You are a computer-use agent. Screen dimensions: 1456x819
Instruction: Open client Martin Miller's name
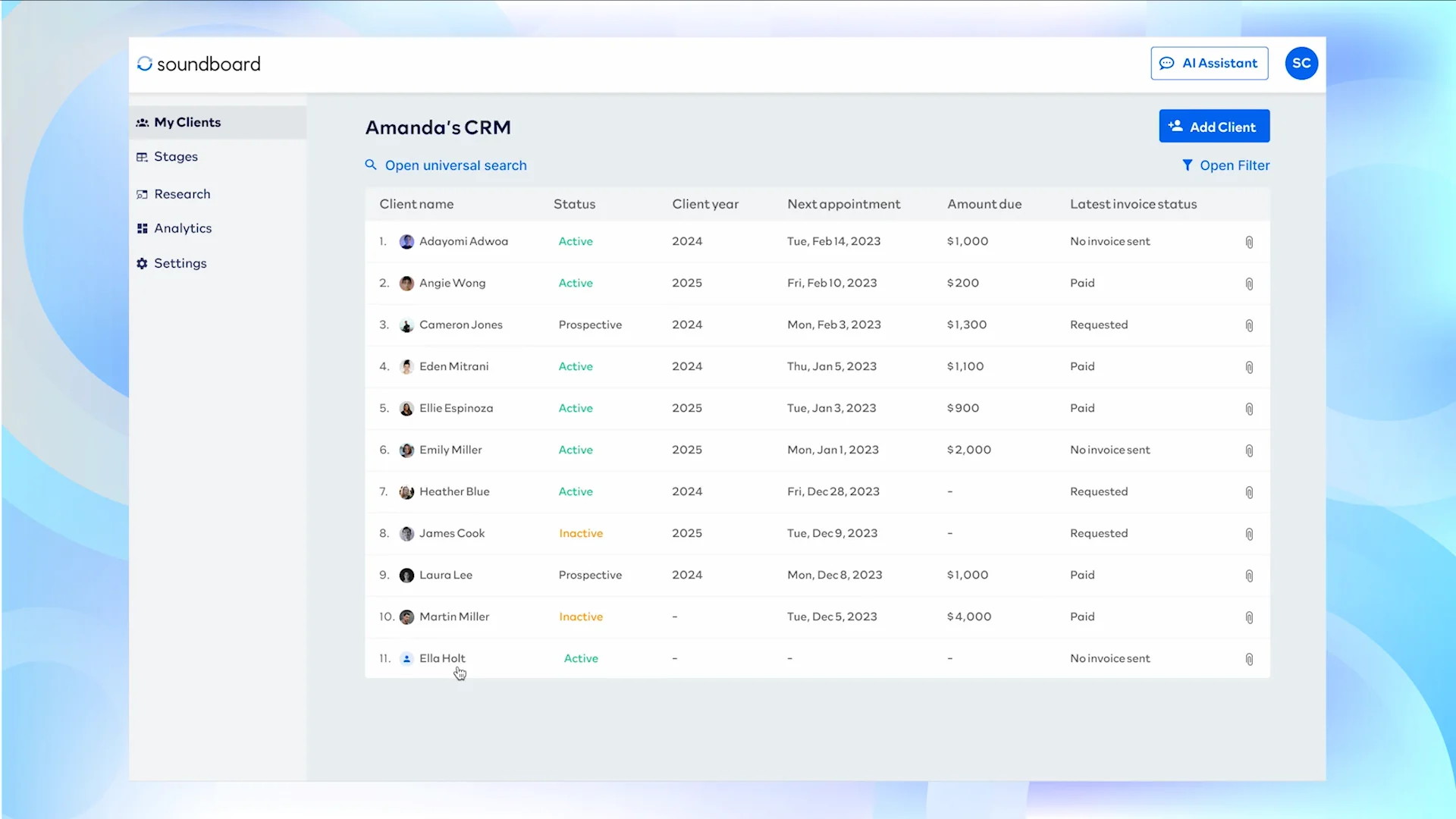point(453,617)
